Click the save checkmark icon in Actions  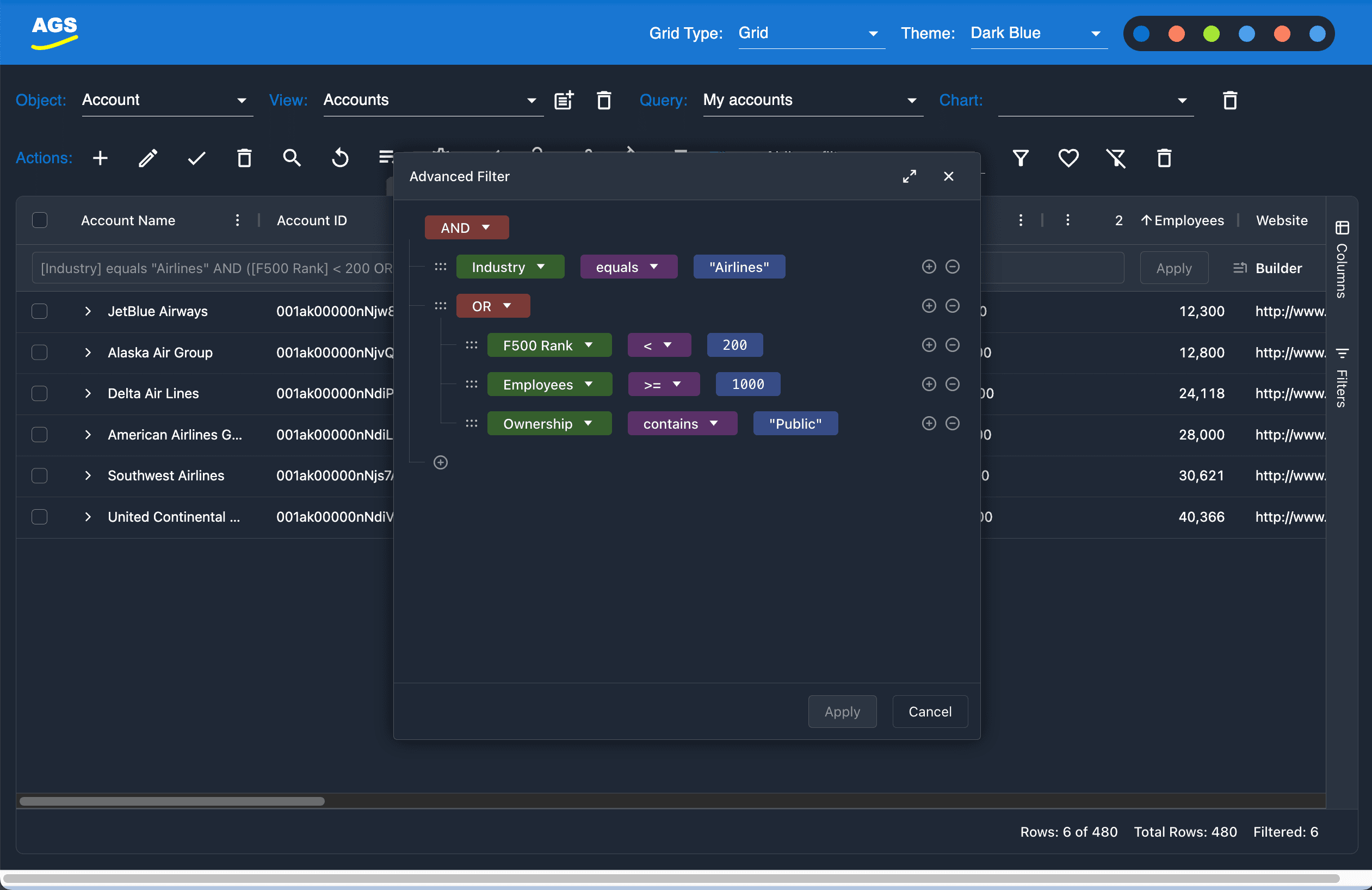[x=196, y=158]
